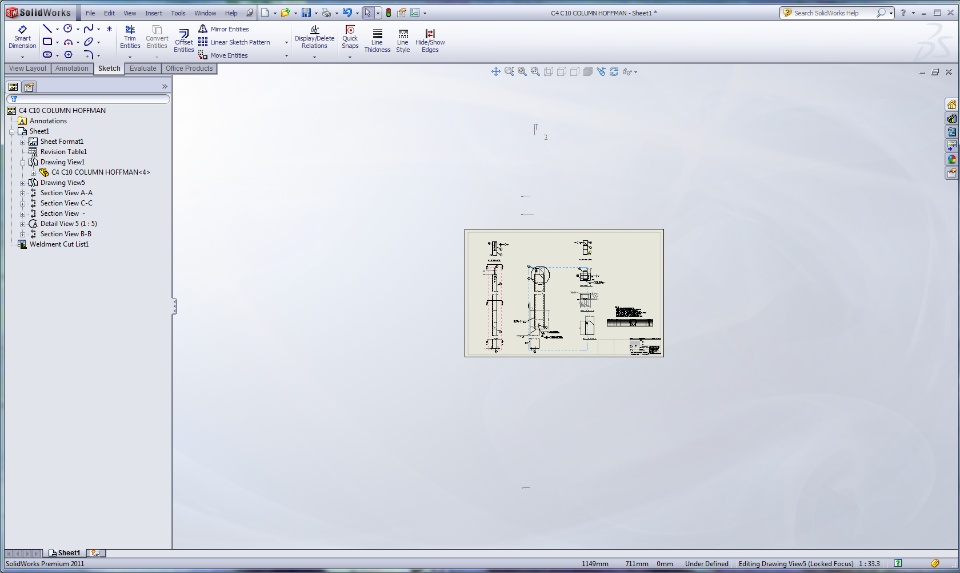Viewport: 960px width, 573px height.
Task: Click the Undo icon
Action: (x=347, y=12)
